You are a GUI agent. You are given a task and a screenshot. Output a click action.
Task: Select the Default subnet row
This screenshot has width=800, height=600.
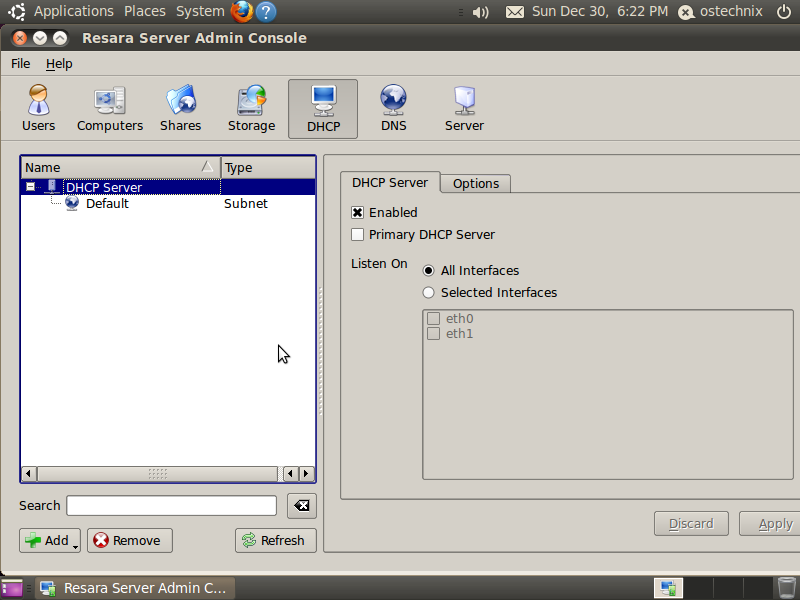[x=168, y=203]
